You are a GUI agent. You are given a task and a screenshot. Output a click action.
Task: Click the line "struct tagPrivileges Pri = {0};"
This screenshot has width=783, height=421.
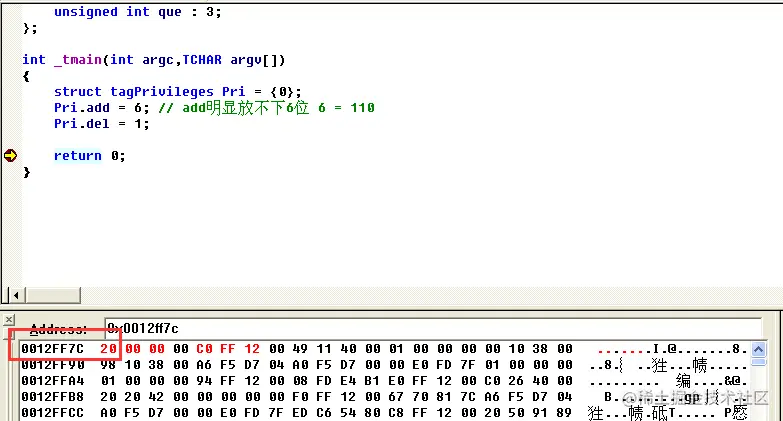178,92
